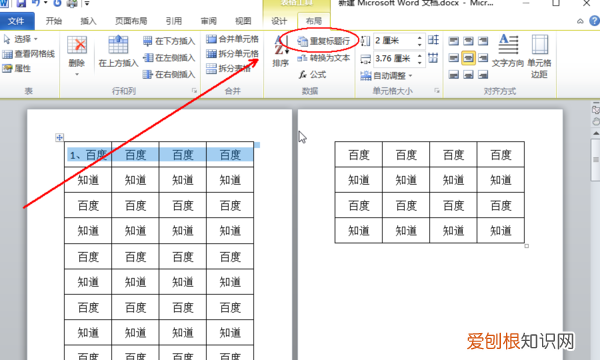
Task: Click the vertical scrollbar up arrow
Action: [596, 133]
